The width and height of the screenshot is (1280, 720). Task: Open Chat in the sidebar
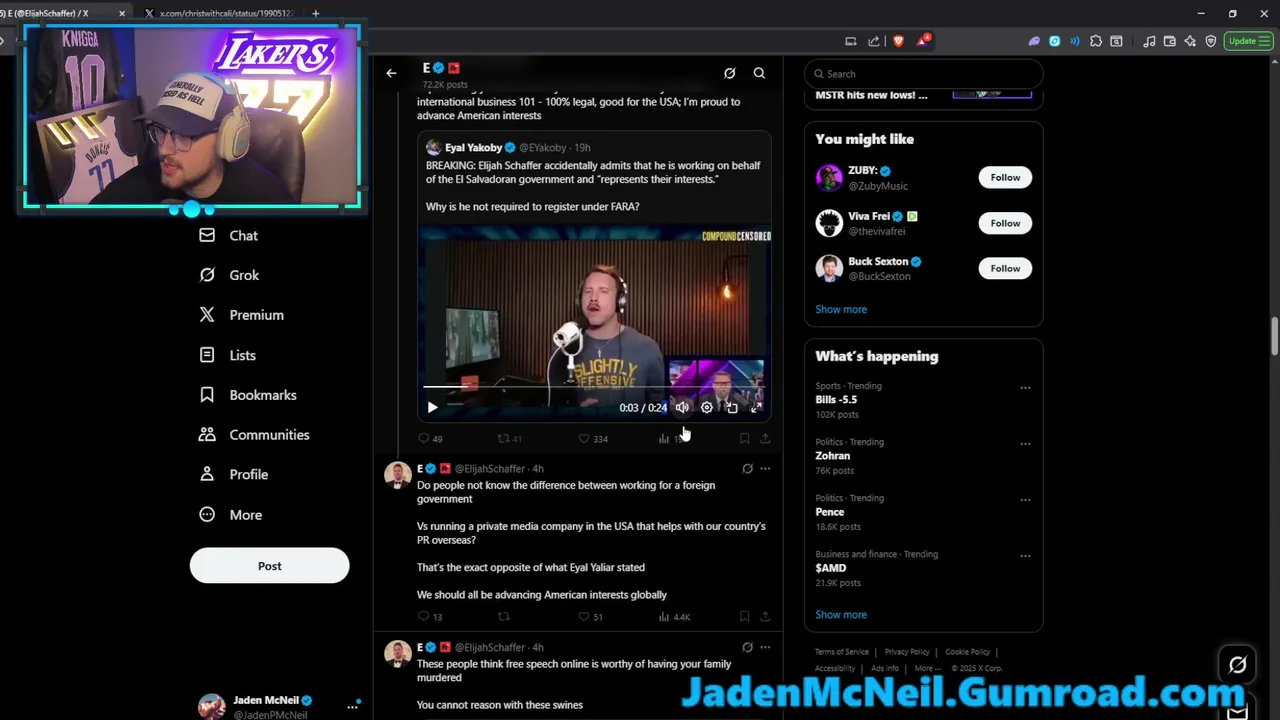[x=229, y=235]
